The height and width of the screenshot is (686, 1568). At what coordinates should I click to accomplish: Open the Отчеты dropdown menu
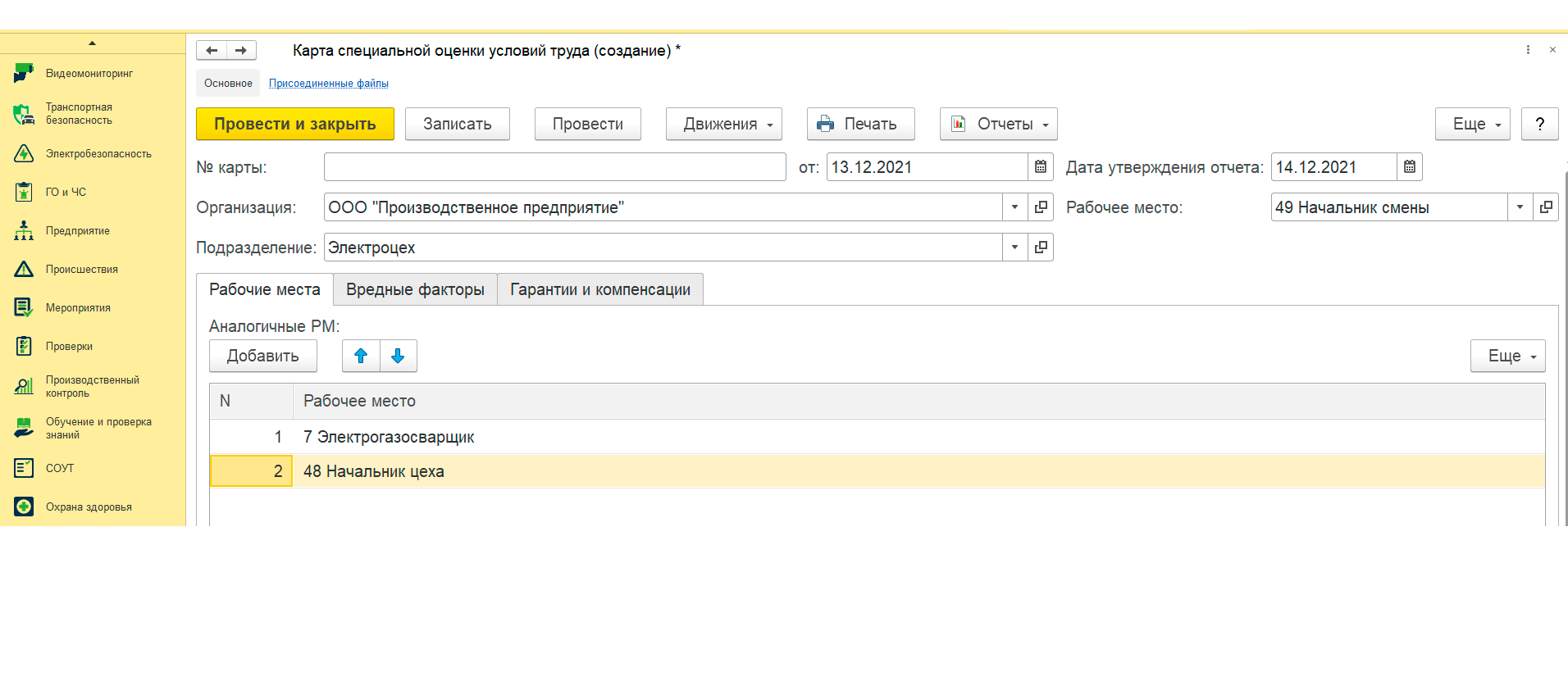coord(999,124)
